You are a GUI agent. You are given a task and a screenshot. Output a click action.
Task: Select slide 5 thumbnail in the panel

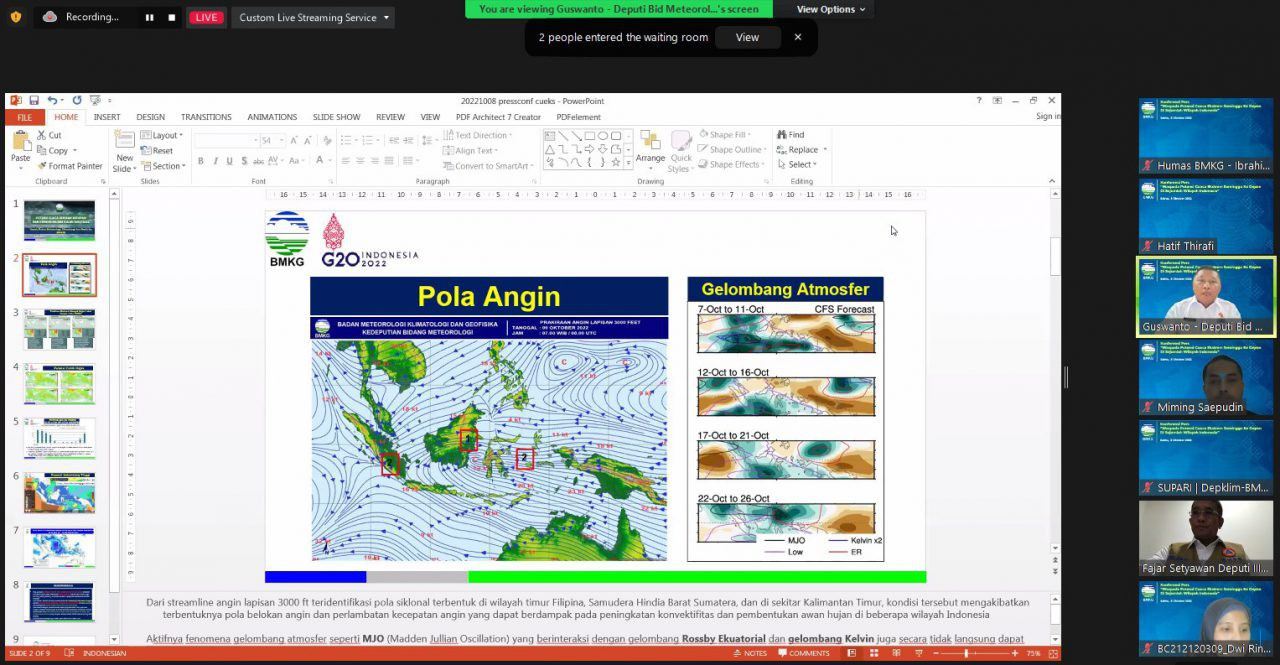tap(58, 438)
